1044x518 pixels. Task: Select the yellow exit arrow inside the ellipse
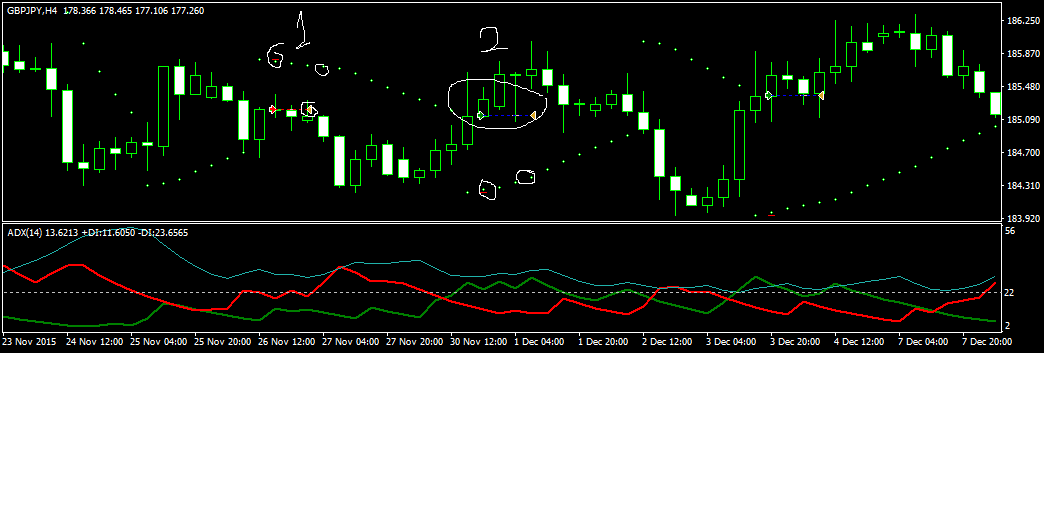(533, 116)
